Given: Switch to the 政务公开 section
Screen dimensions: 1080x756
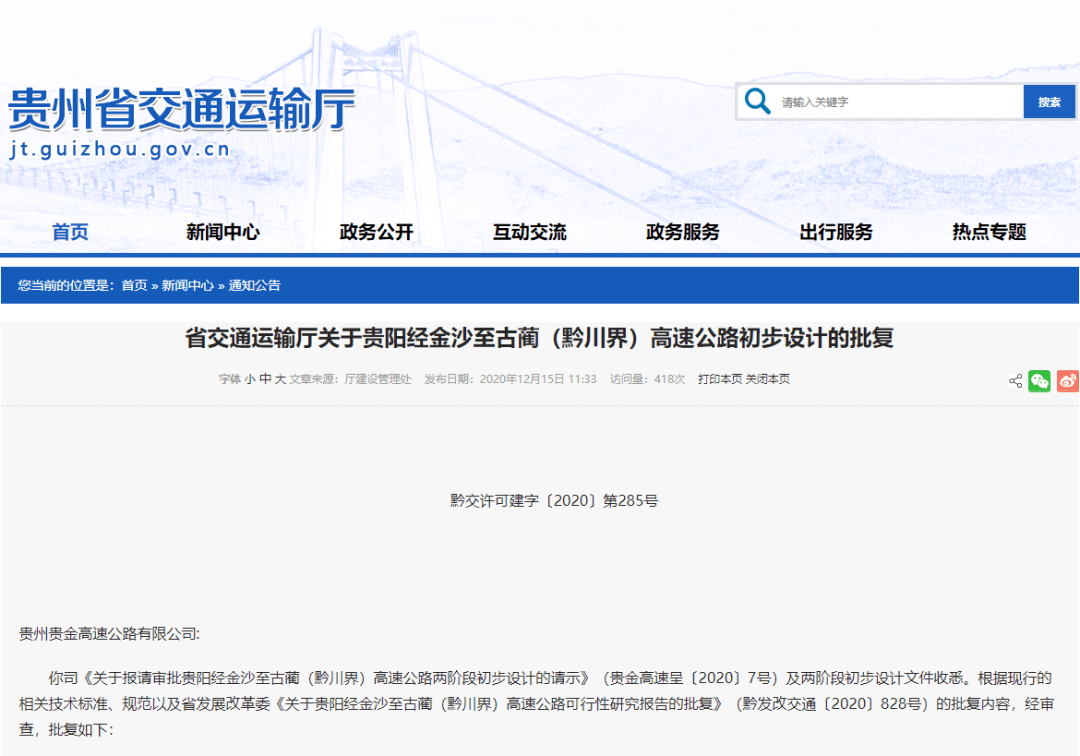Looking at the screenshot, I should 374,231.
